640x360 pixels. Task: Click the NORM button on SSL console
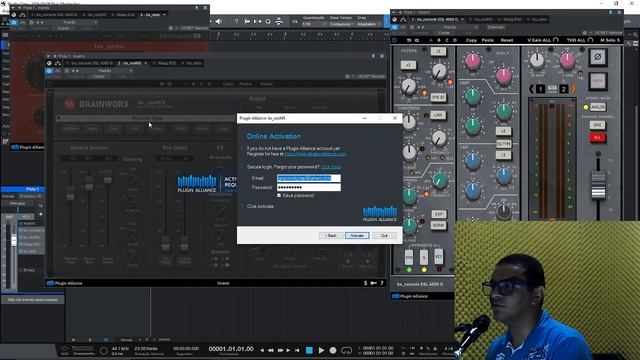coord(438,225)
